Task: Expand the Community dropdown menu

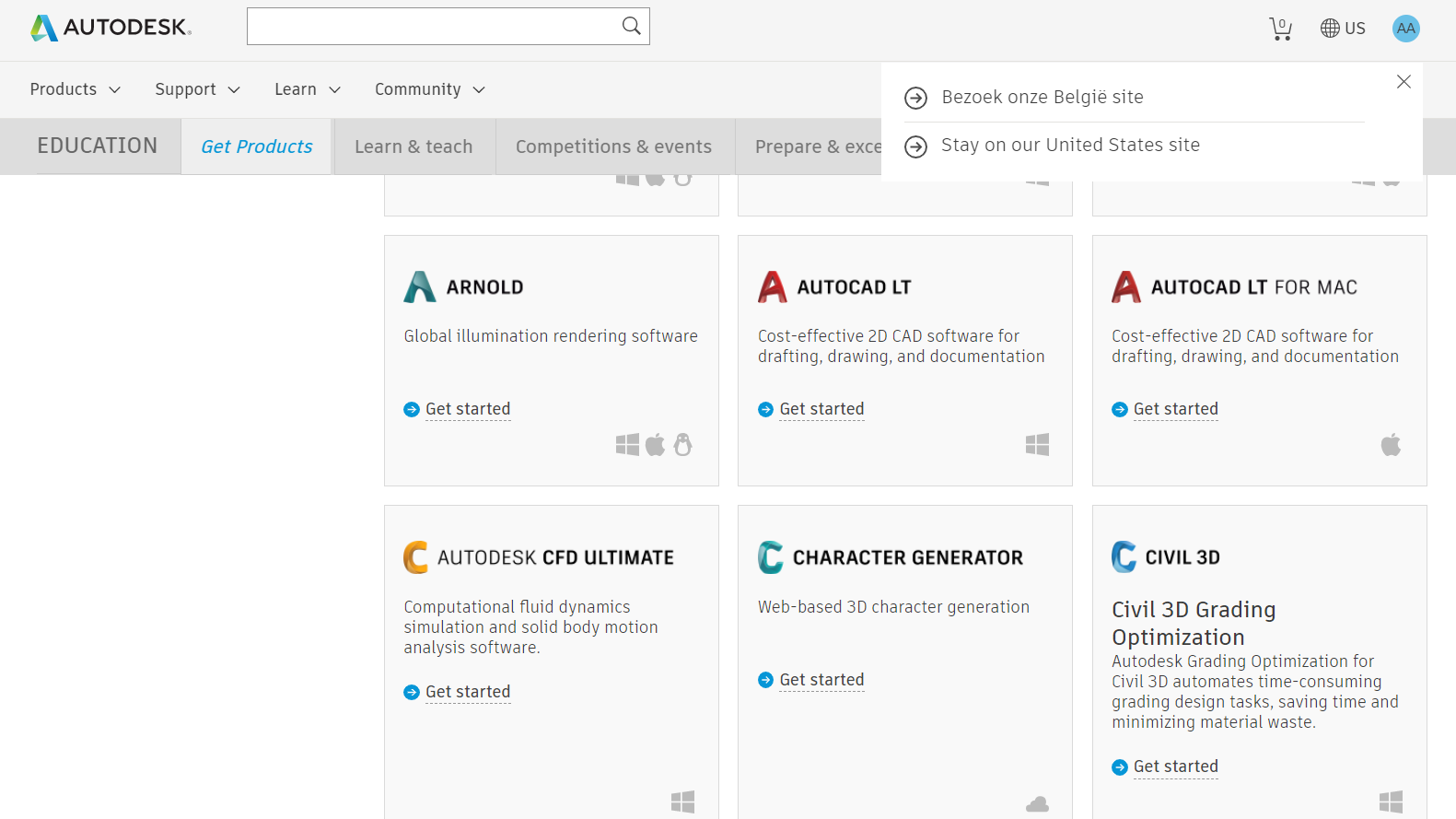Action: (x=429, y=89)
